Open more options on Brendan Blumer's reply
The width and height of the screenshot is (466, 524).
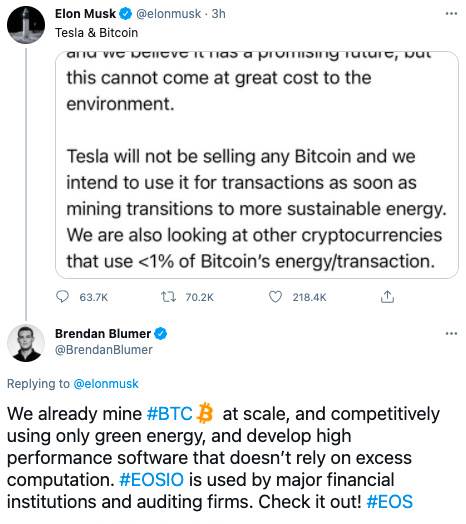click(x=451, y=333)
